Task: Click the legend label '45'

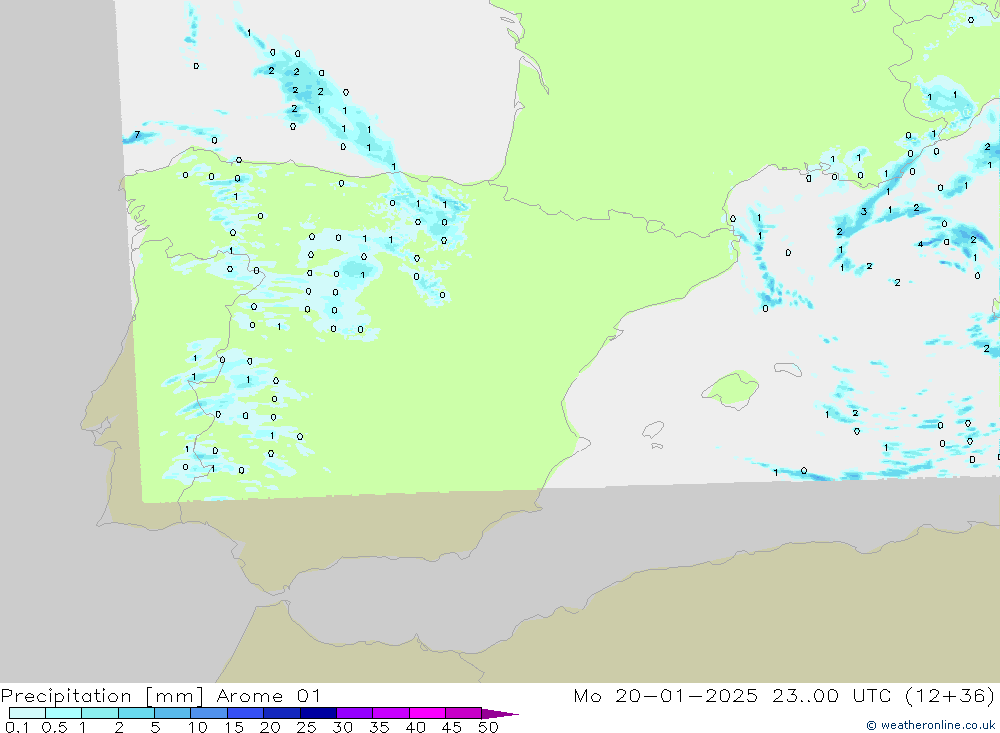Action: click(x=452, y=727)
